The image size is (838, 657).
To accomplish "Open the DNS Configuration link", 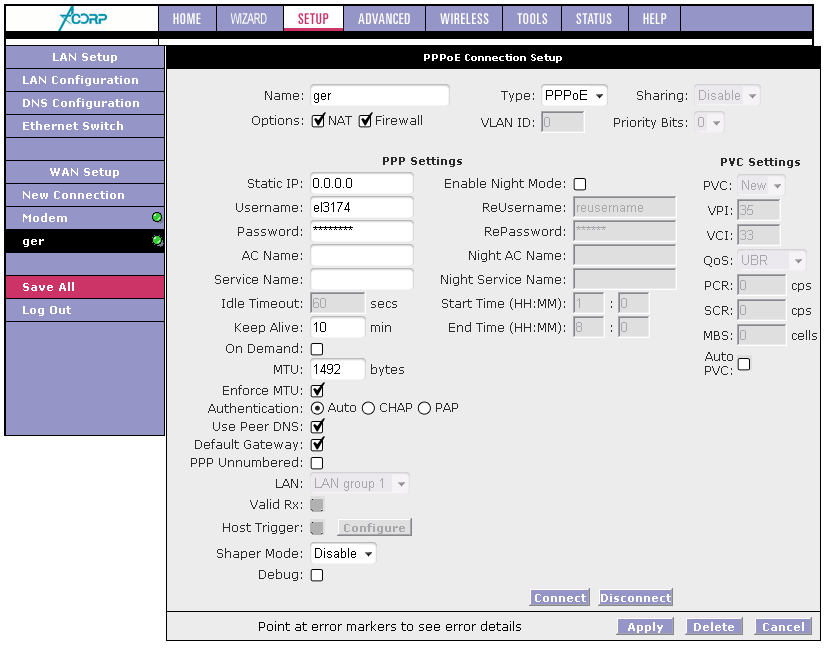I will coord(81,103).
